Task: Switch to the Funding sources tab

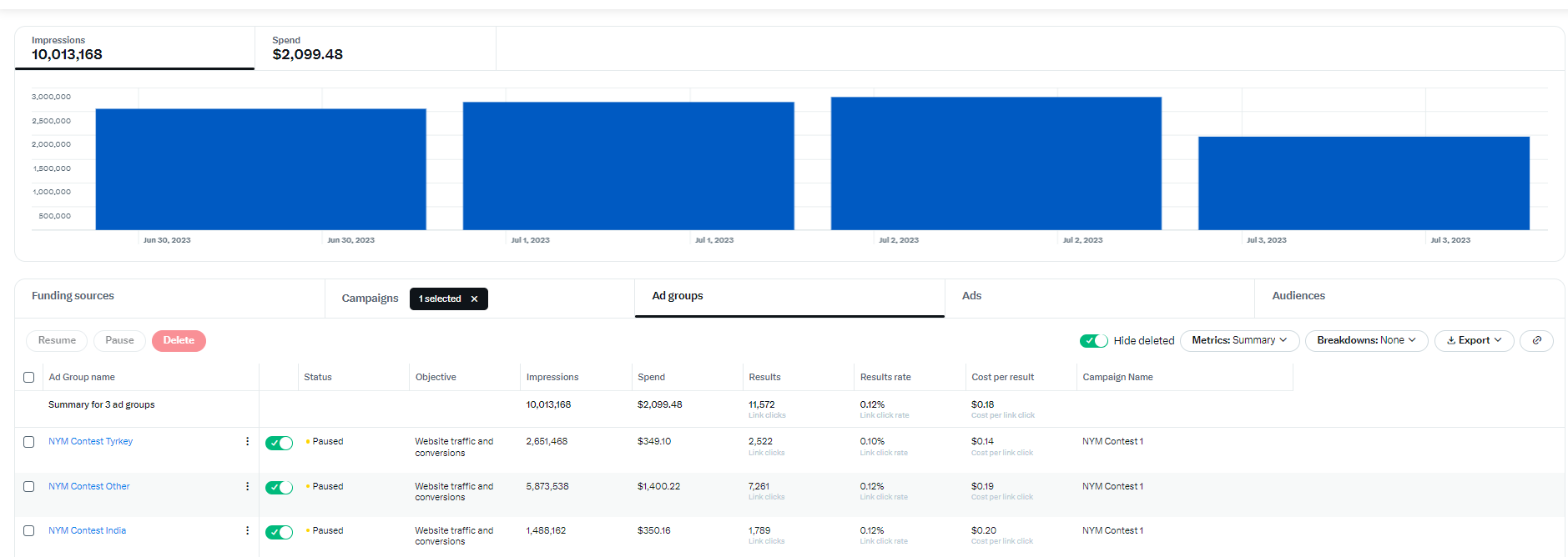Action: pos(73,296)
